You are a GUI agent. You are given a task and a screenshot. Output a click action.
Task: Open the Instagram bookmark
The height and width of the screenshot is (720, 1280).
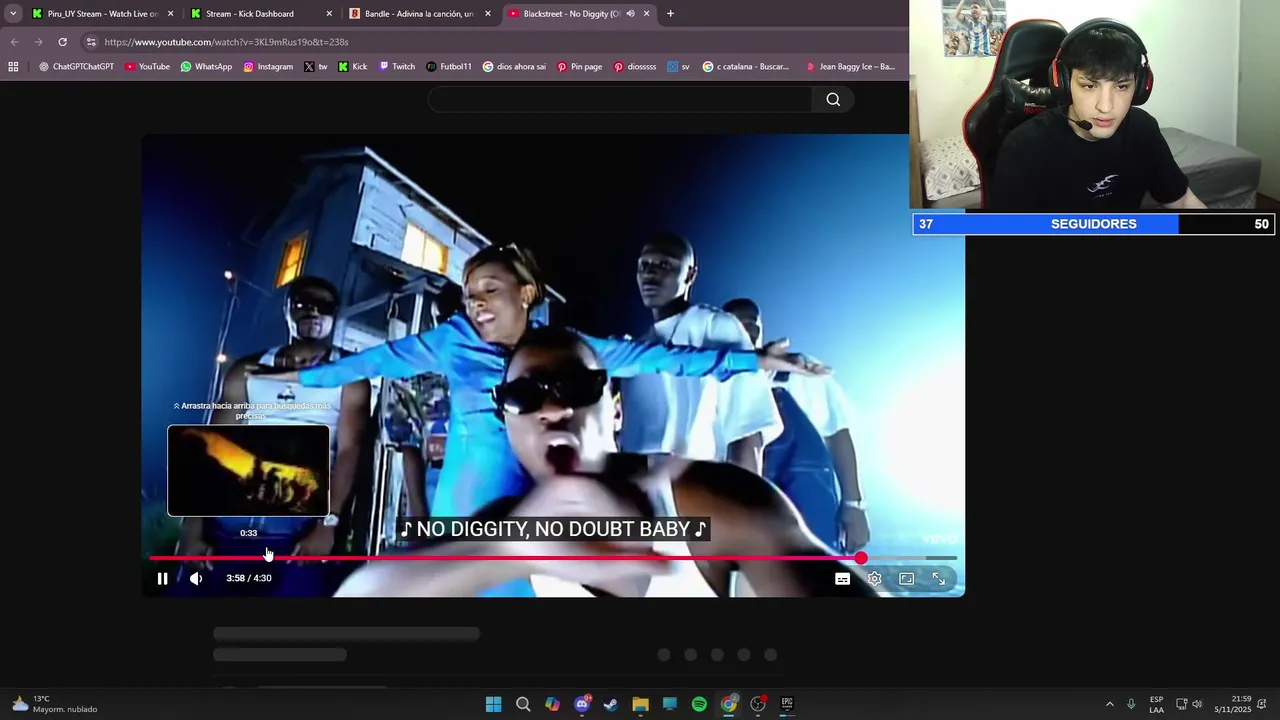[x=268, y=67]
